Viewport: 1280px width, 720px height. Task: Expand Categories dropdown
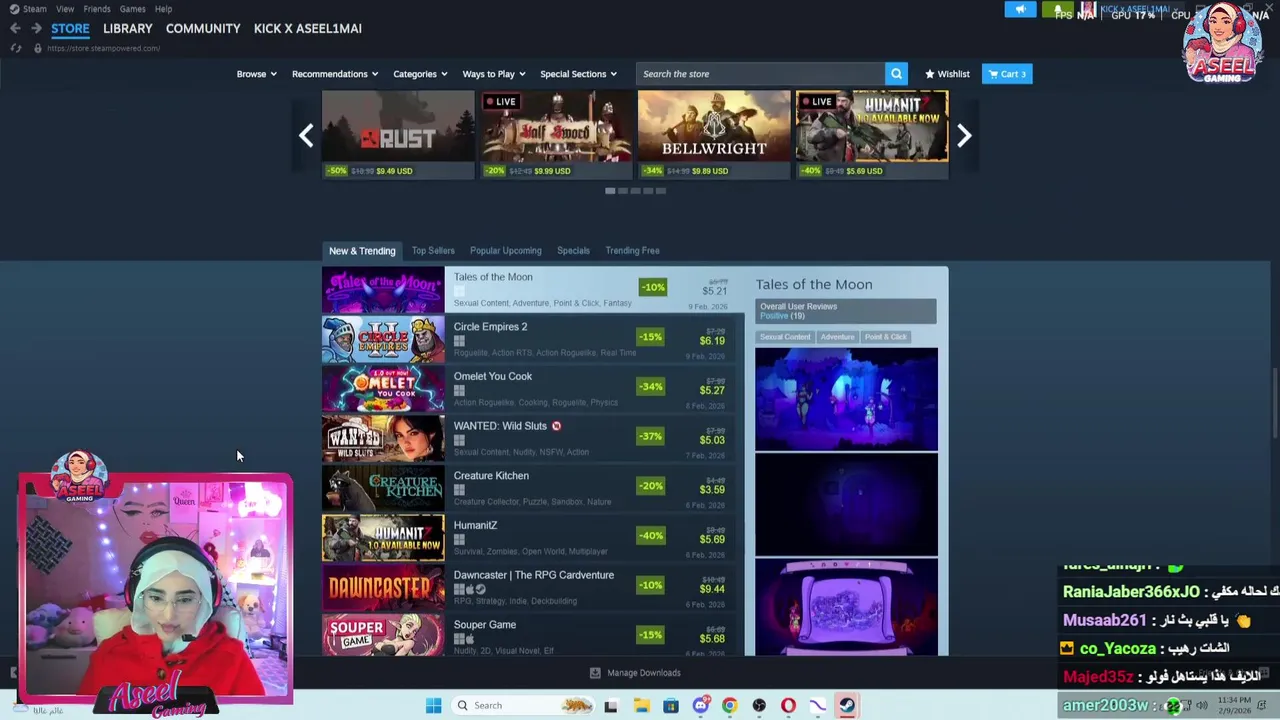coord(420,74)
